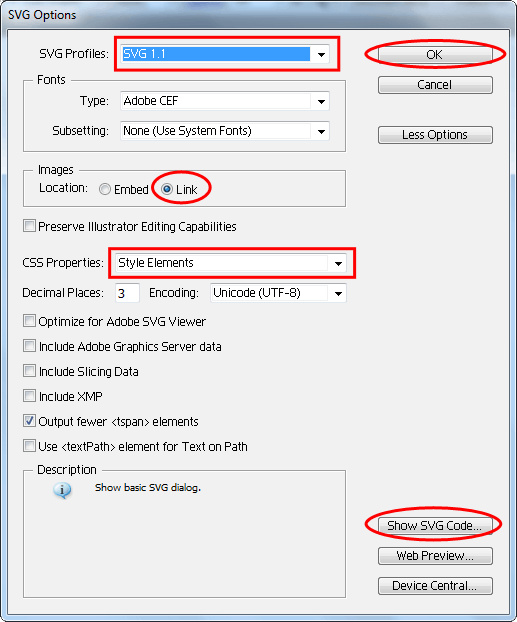517x622 pixels.
Task: Click the OK button
Action: click(435, 54)
